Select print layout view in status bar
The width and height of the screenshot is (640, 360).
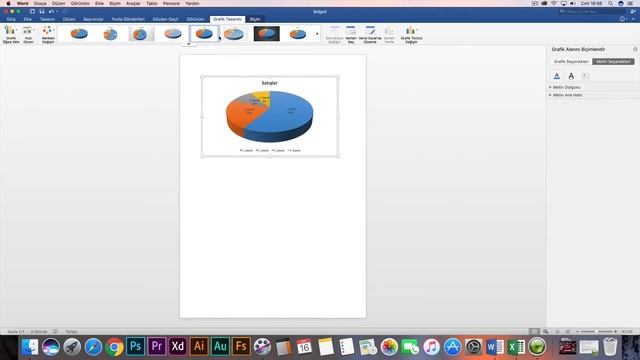pos(534,331)
